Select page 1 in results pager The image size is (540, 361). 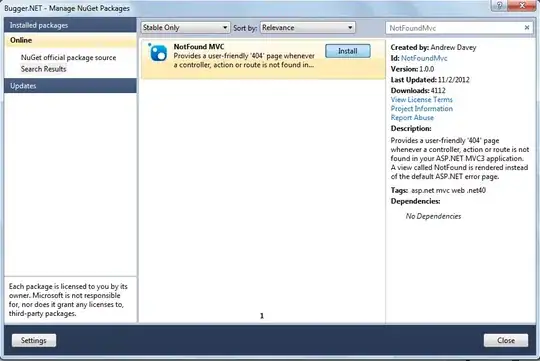(262, 316)
